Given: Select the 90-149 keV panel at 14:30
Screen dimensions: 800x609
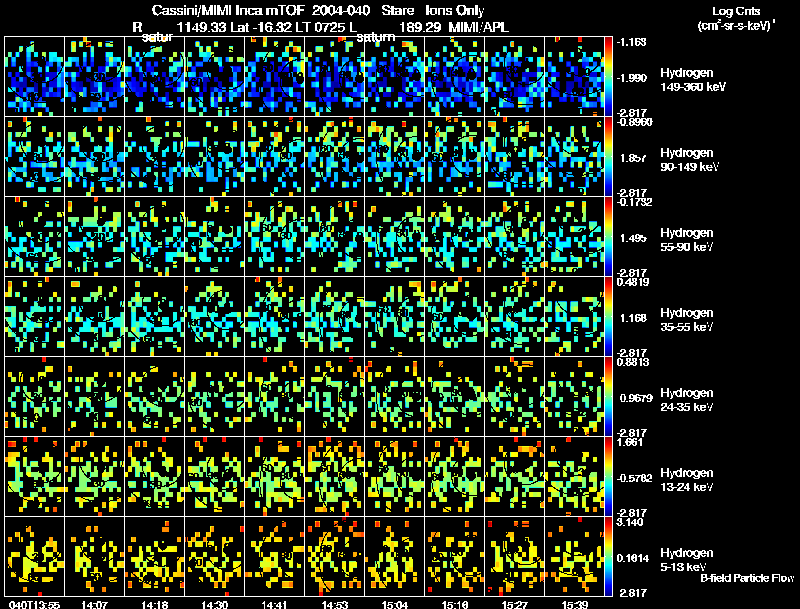Looking at the screenshot, I should [215, 157].
